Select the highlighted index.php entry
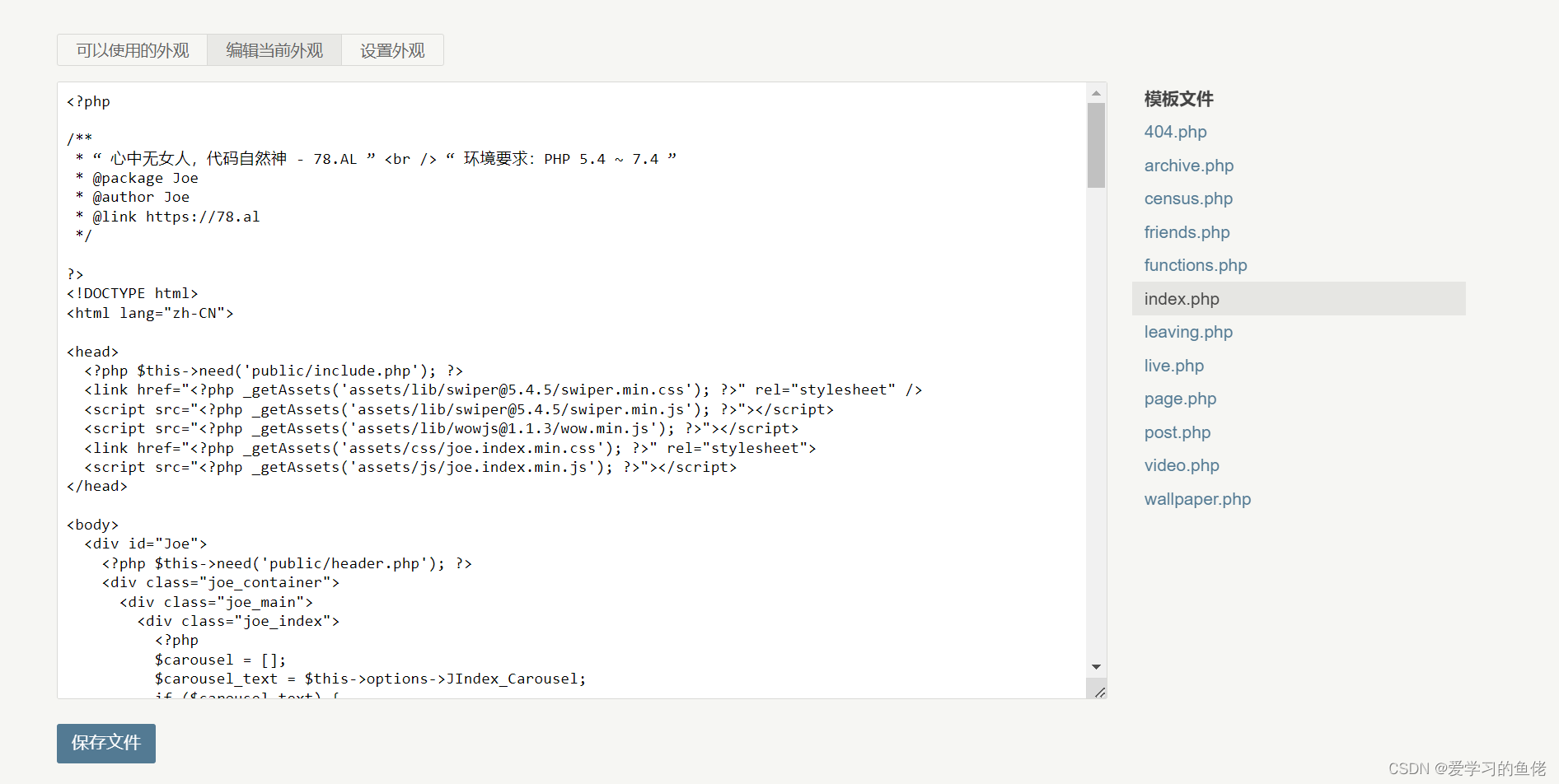 pyautogui.click(x=1299, y=299)
